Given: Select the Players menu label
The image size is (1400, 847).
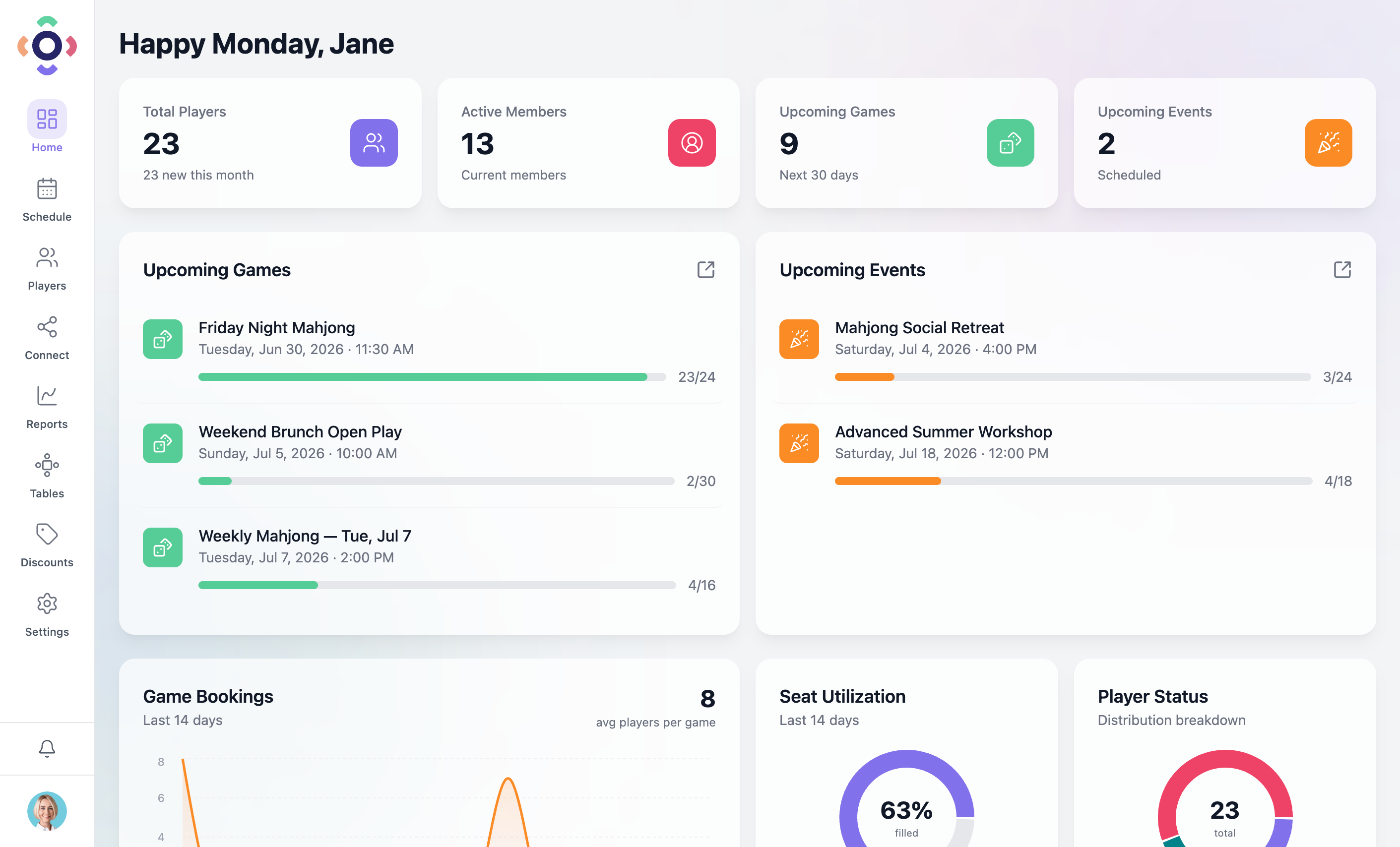Looking at the screenshot, I should pyautogui.click(x=47, y=286).
